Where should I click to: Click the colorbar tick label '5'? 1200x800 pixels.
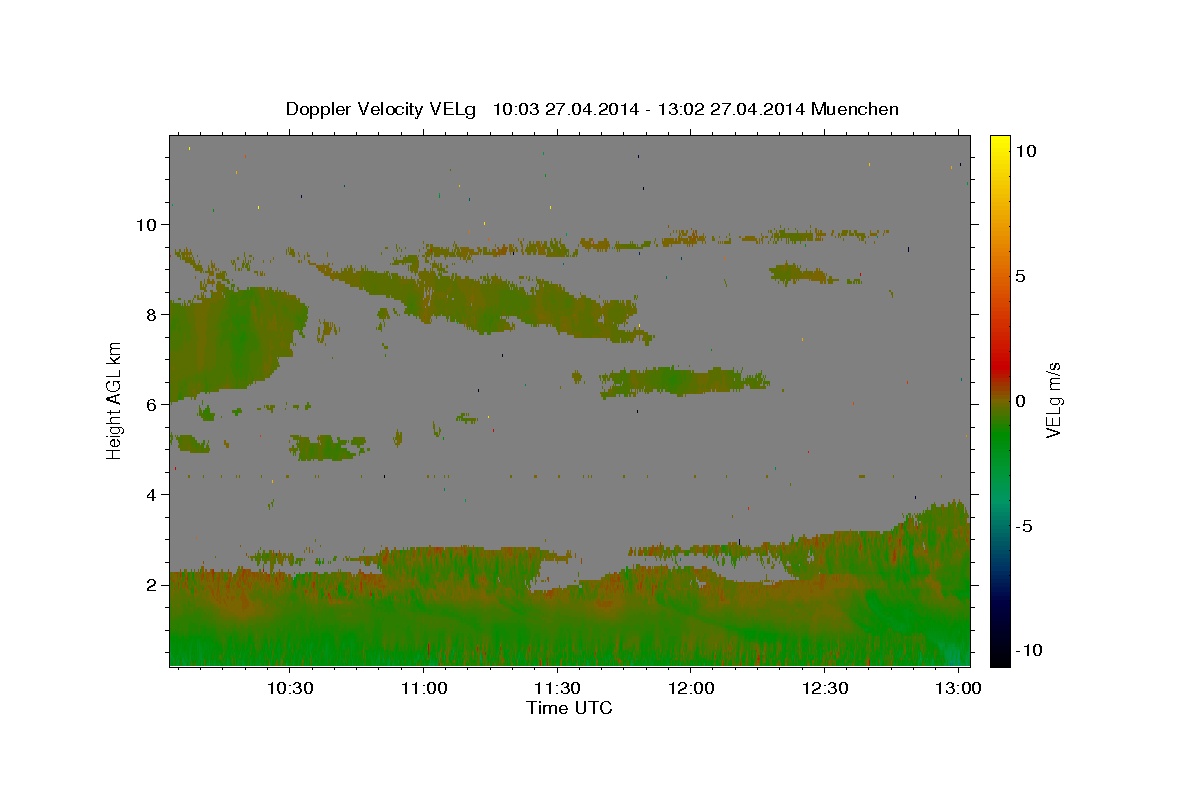tap(1021, 276)
